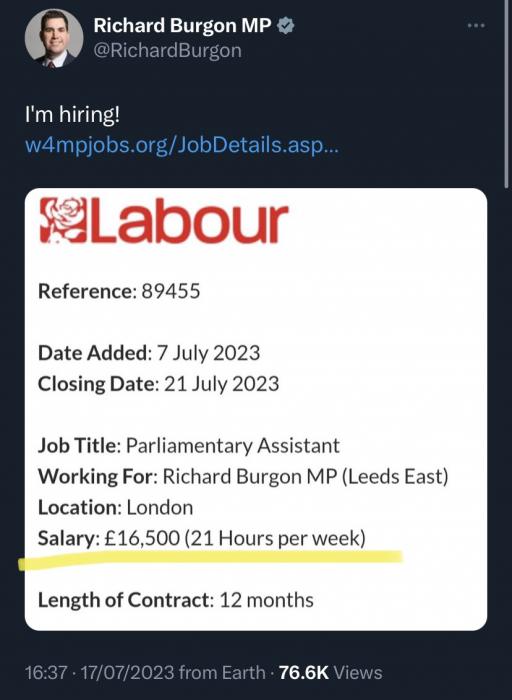Click the verified badge next to name
Screen dimensions: 512x700
(x=286, y=25)
